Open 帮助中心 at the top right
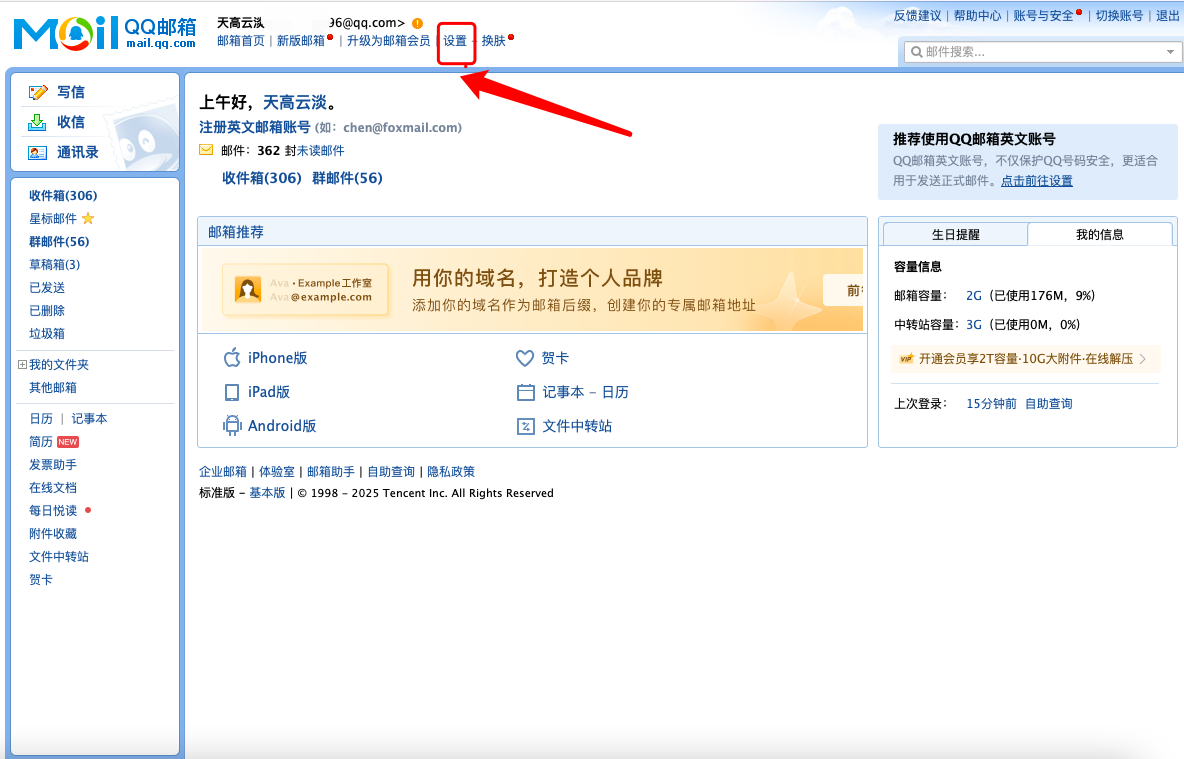This screenshot has height=759, width=1184. pyautogui.click(x=977, y=16)
